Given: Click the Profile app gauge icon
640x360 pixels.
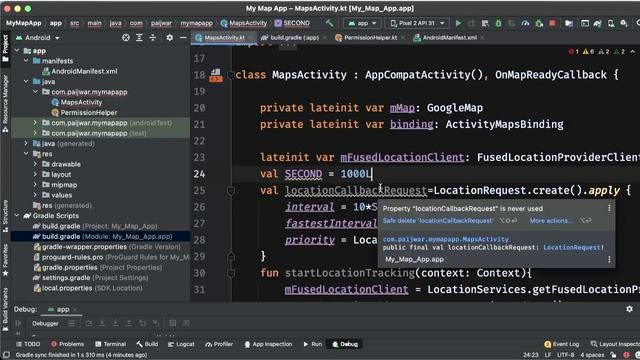Looking at the screenshot, I should click(525, 23).
